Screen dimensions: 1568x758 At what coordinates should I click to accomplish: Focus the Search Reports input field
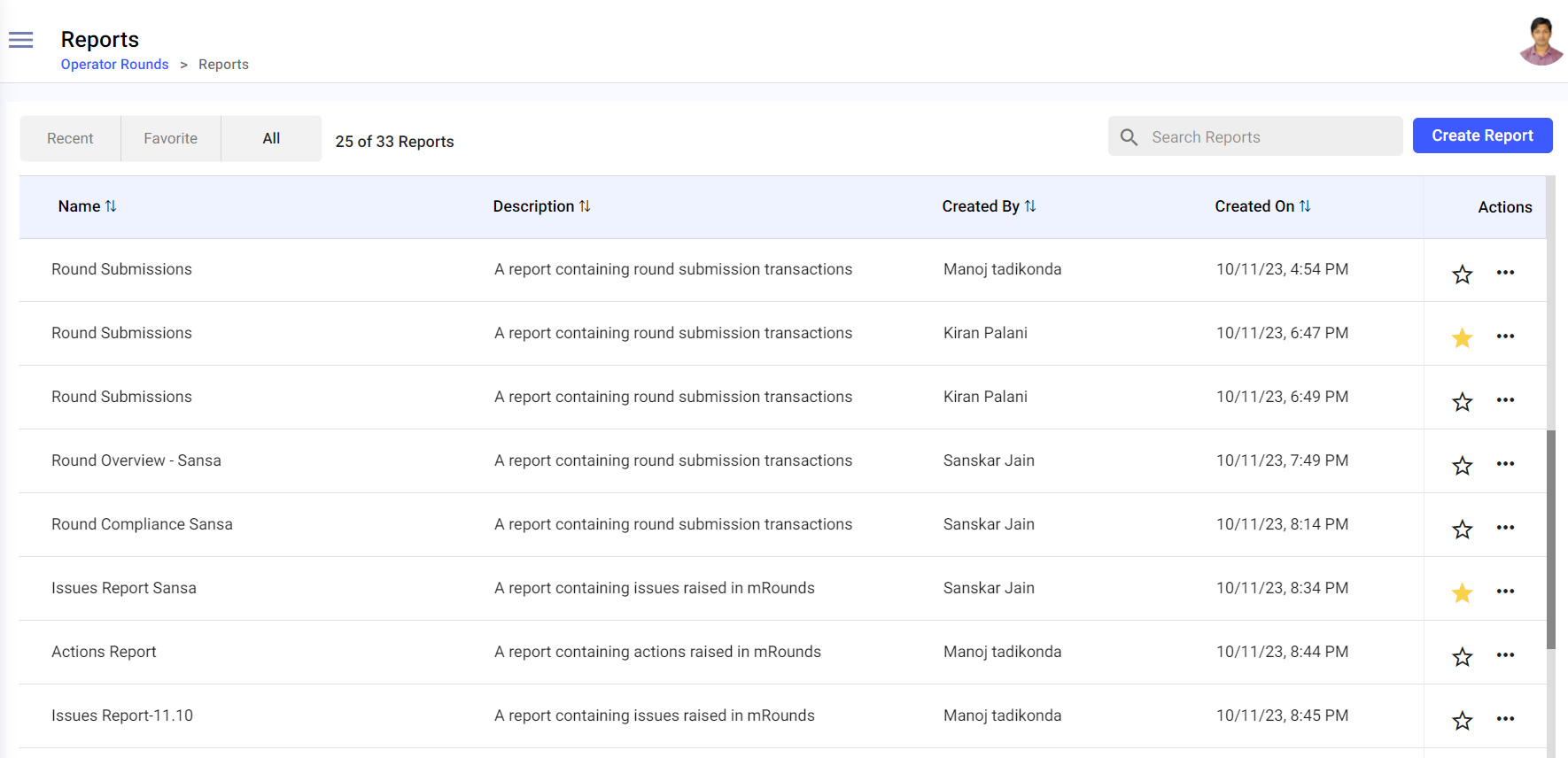tap(1267, 137)
